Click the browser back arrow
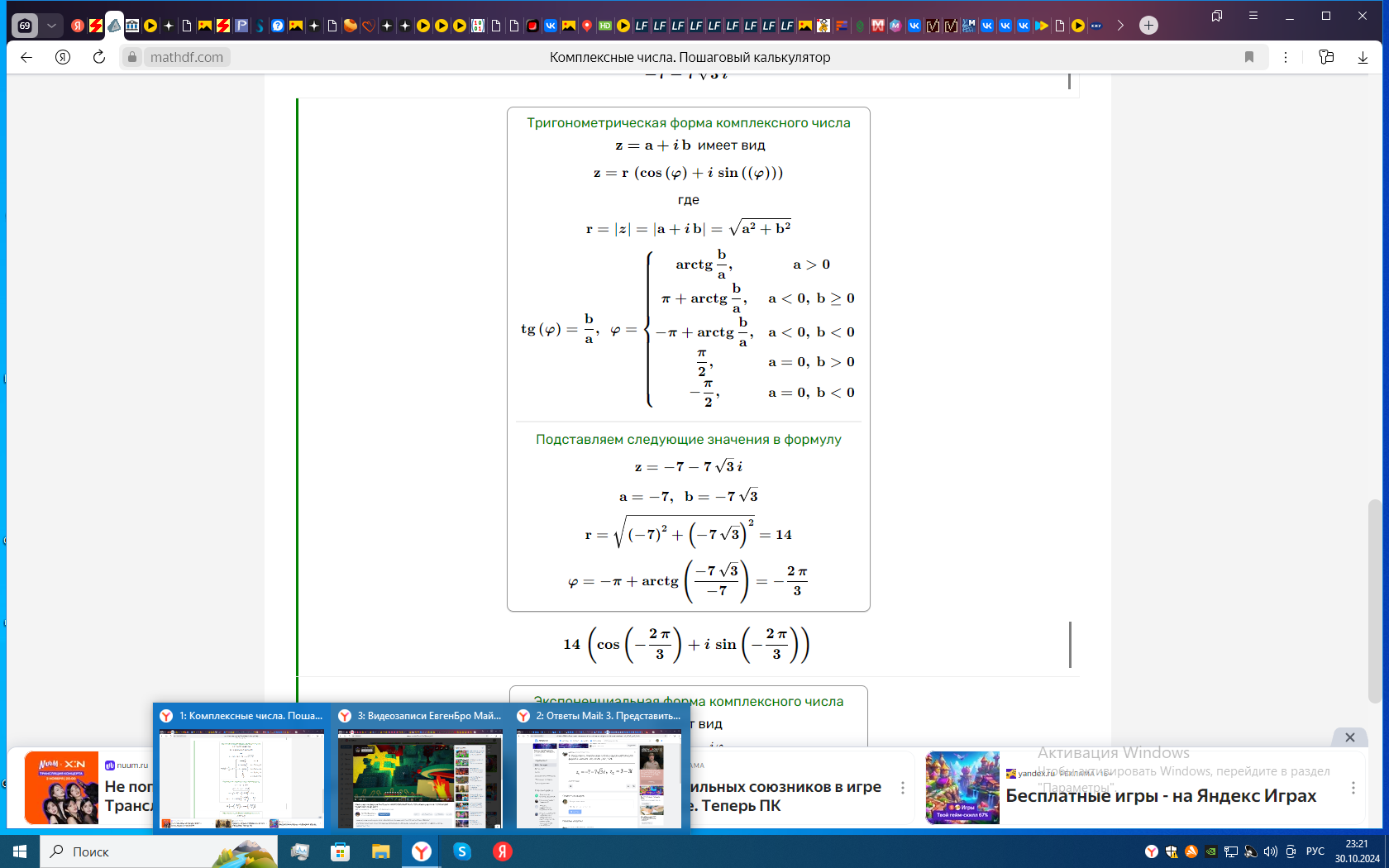This screenshot has height=868, width=1389. 26,57
